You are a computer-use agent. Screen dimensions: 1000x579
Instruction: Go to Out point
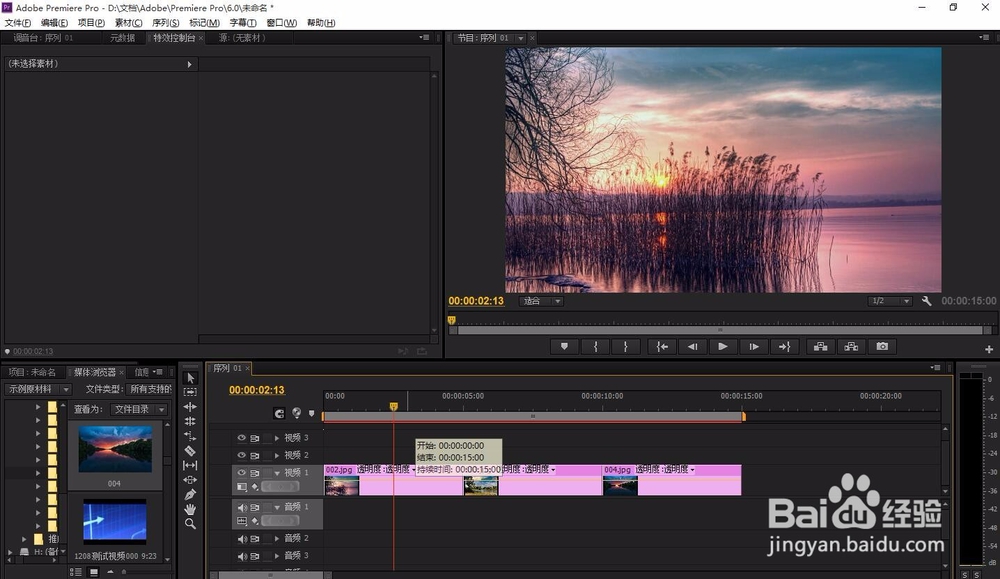(784, 346)
